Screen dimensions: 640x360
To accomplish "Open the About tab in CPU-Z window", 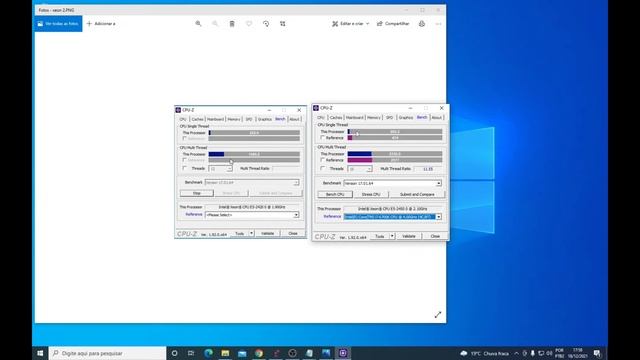I will [436, 118].
